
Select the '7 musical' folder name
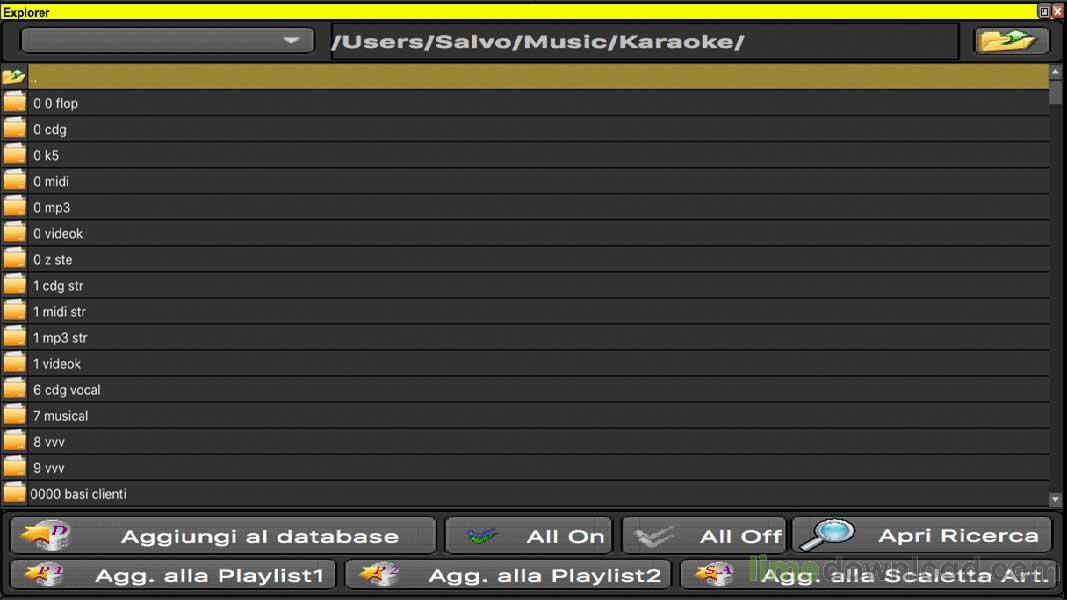[x=61, y=416]
